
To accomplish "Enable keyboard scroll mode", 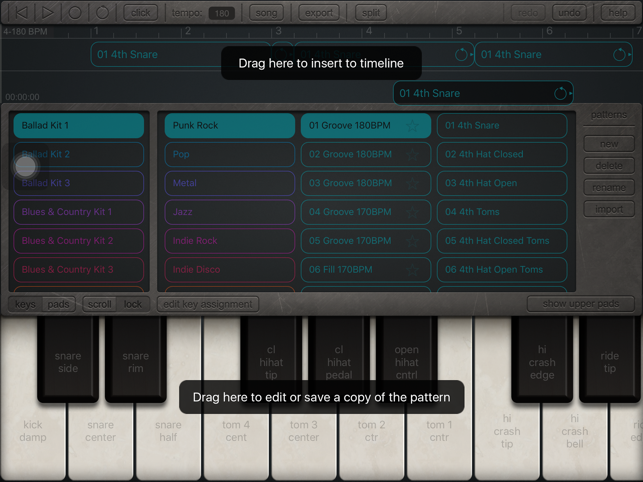I will [100, 304].
